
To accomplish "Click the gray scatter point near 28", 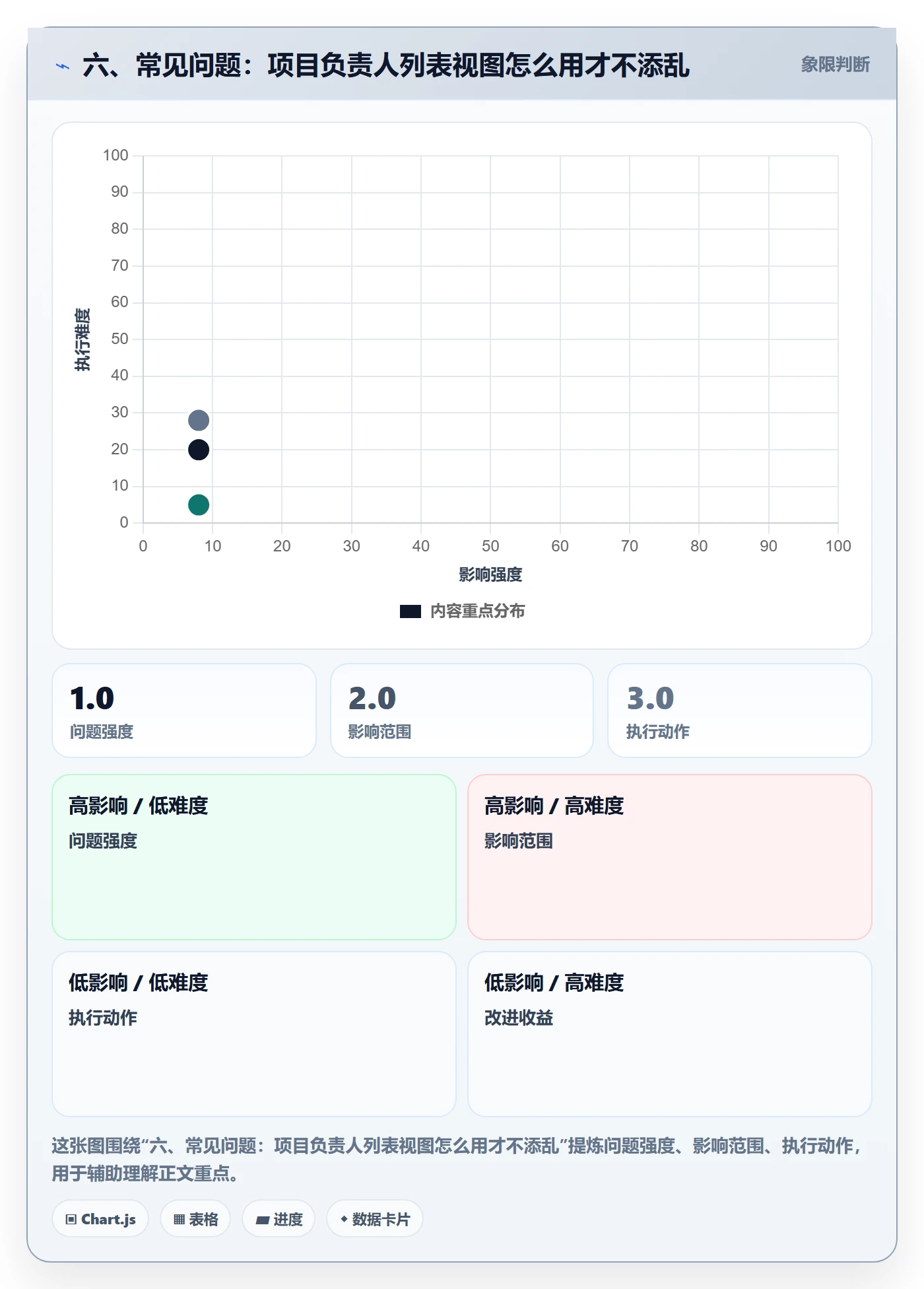I will (x=199, y=420).
